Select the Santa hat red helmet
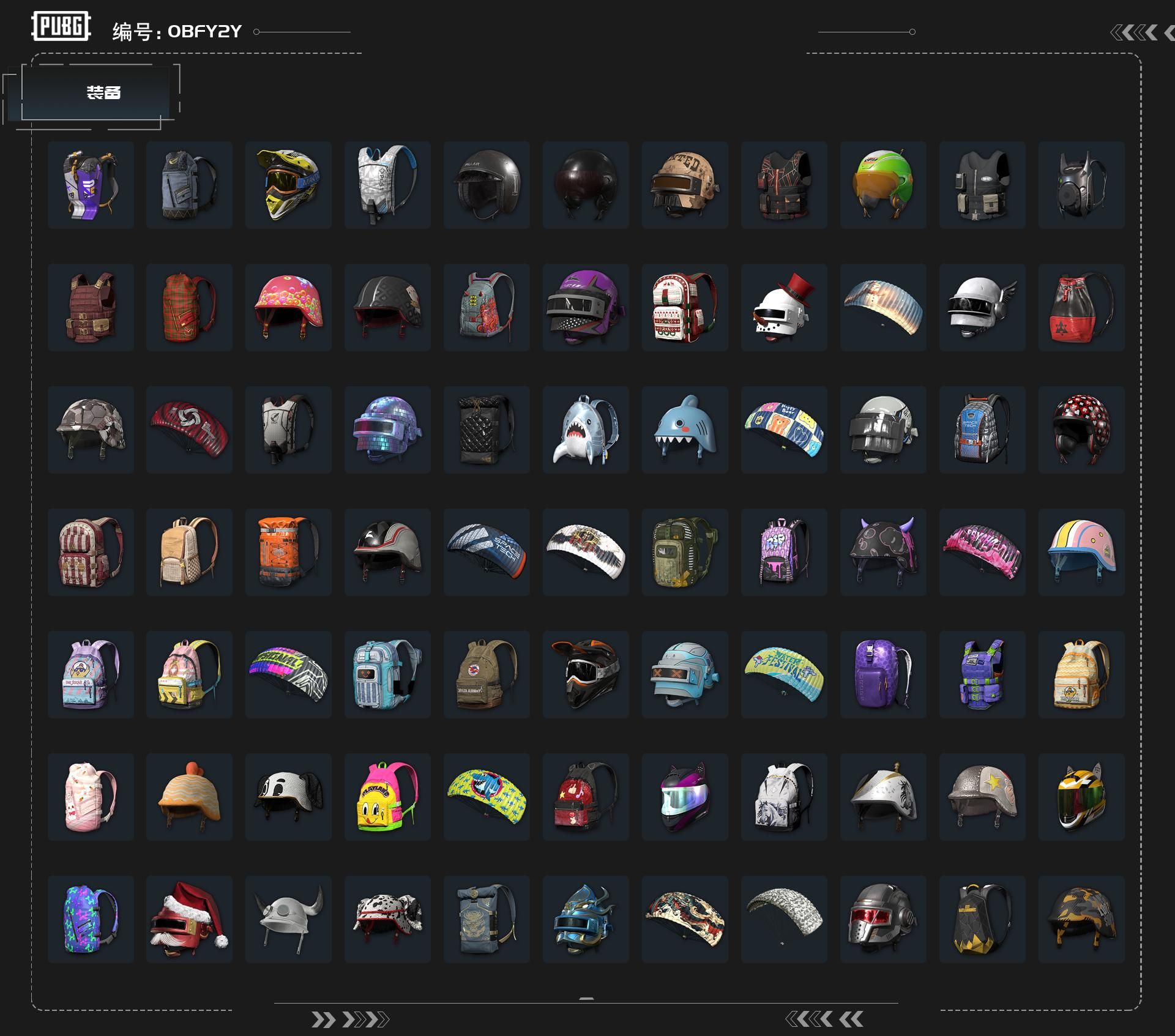Viewport: 1175px width, 1036px height. pos(189,919)
